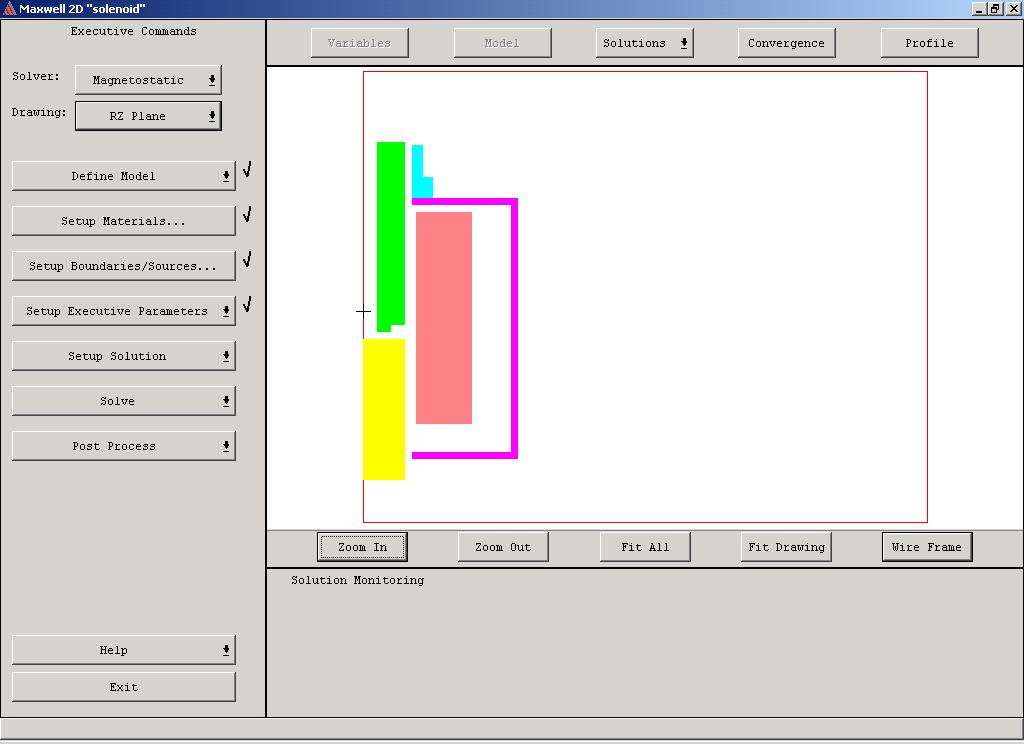Toggle Wire Frame display
The width and height of the screenshot is (1024, 744).
pos(927,547)
